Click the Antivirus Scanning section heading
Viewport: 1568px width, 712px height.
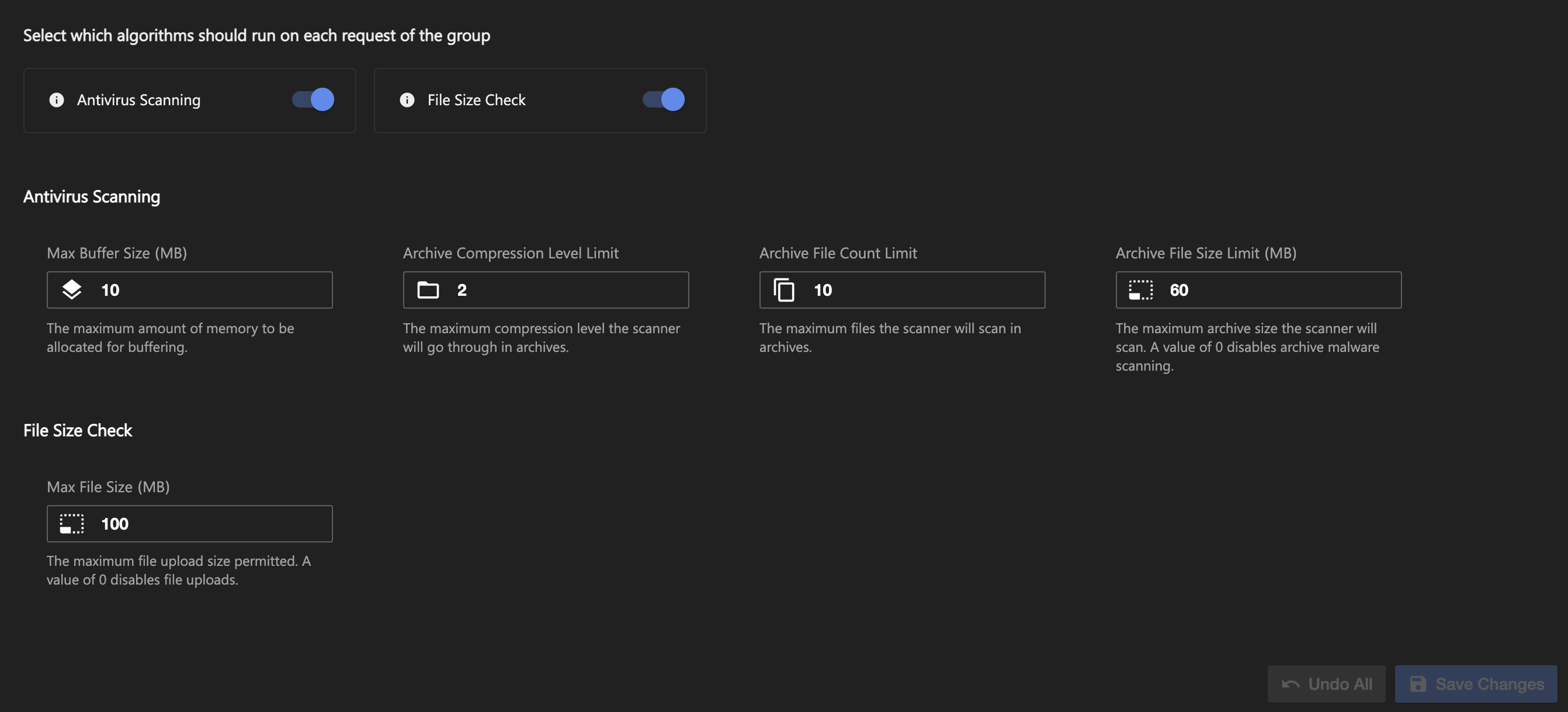[91, 197]
